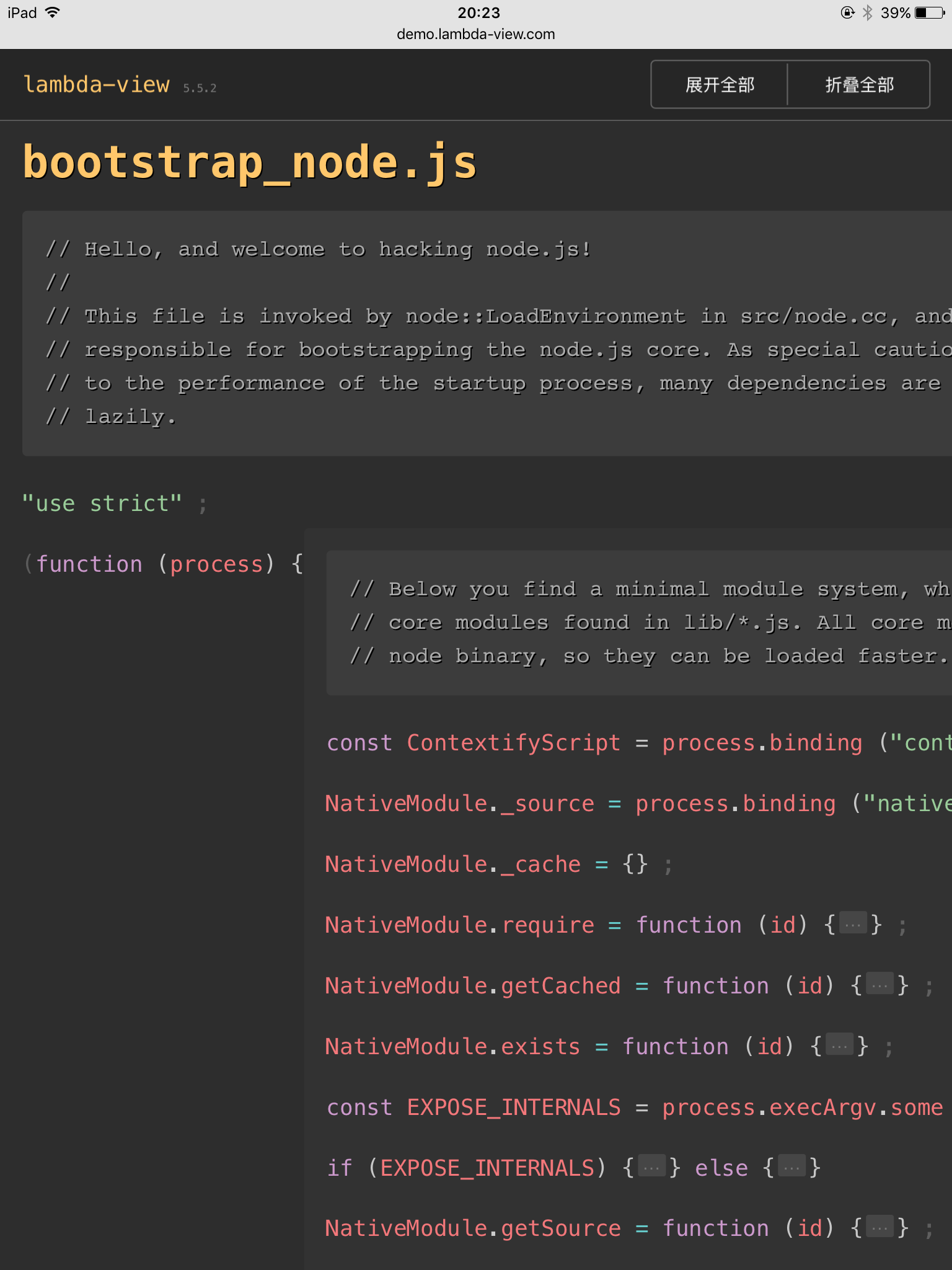
Task: Click the process parameter name
Action: 216,564
